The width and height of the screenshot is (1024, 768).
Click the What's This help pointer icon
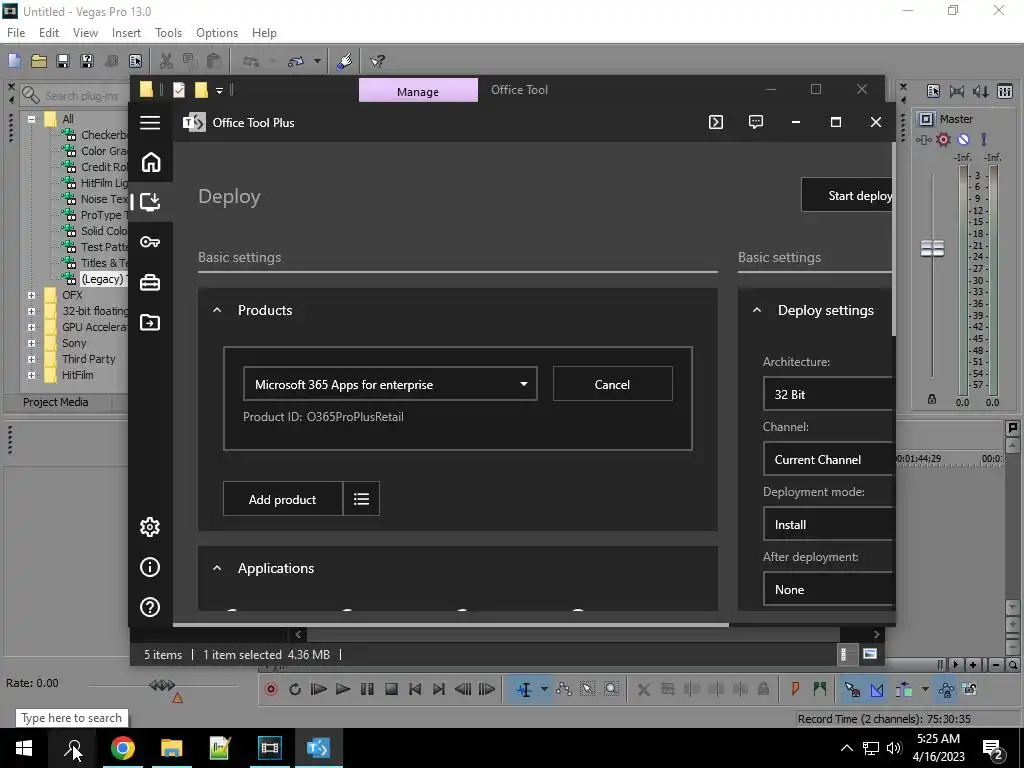tap(377, 61)
